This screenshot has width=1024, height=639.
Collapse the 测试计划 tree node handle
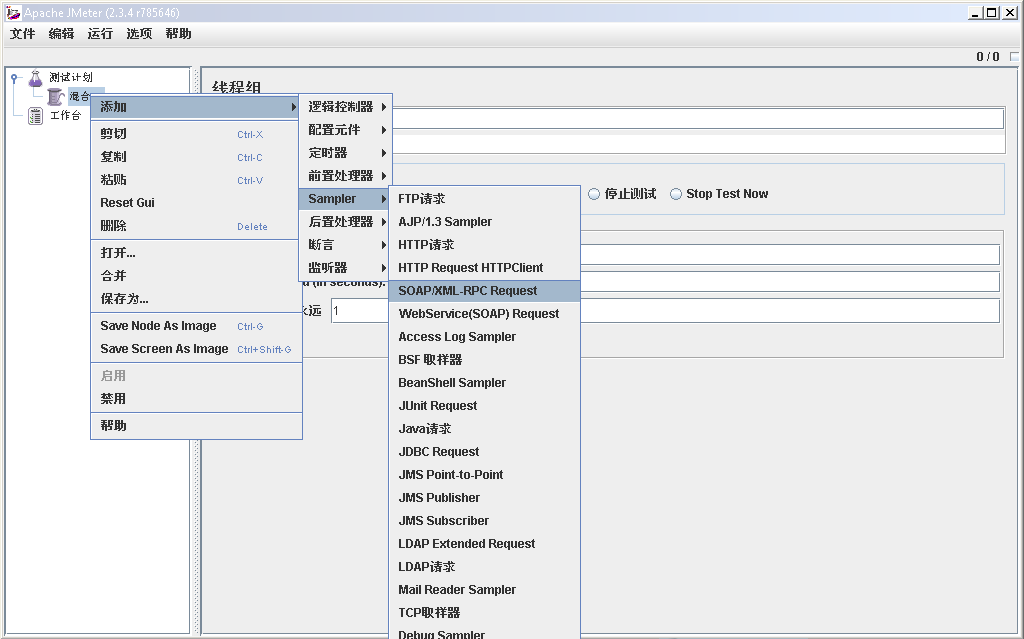(15, 77)
